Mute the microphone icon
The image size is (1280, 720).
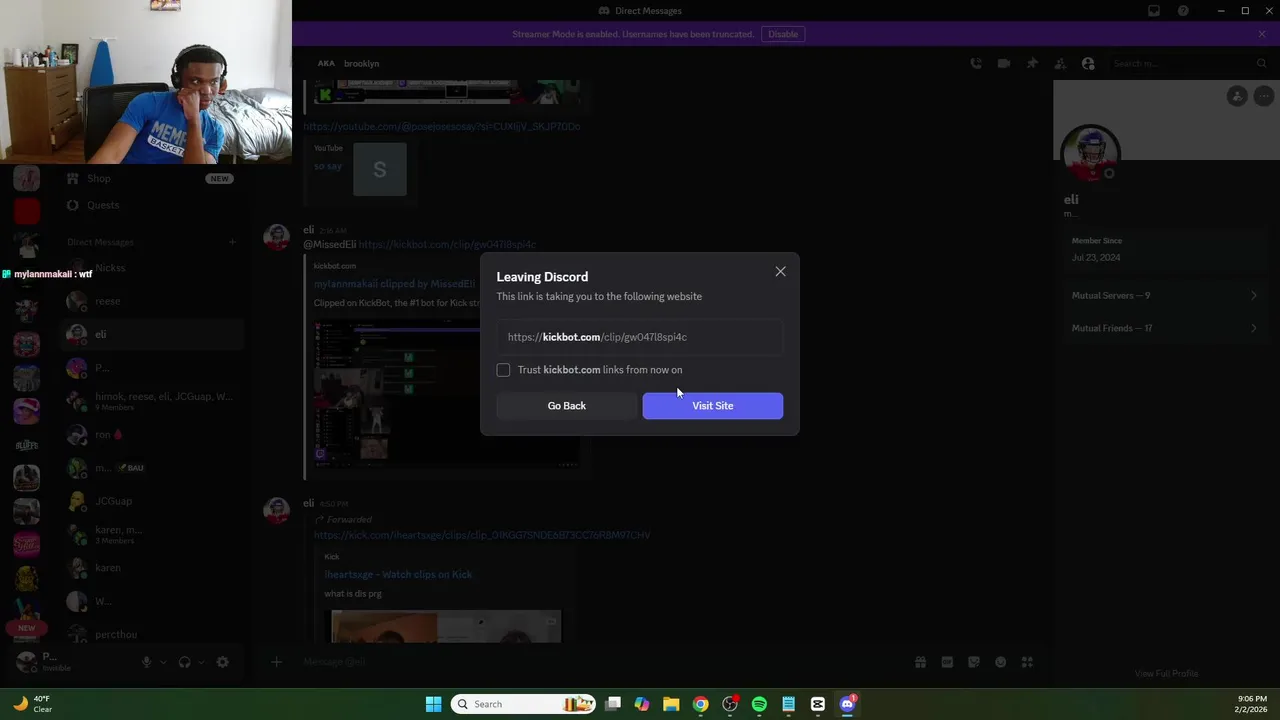(147, 662)
